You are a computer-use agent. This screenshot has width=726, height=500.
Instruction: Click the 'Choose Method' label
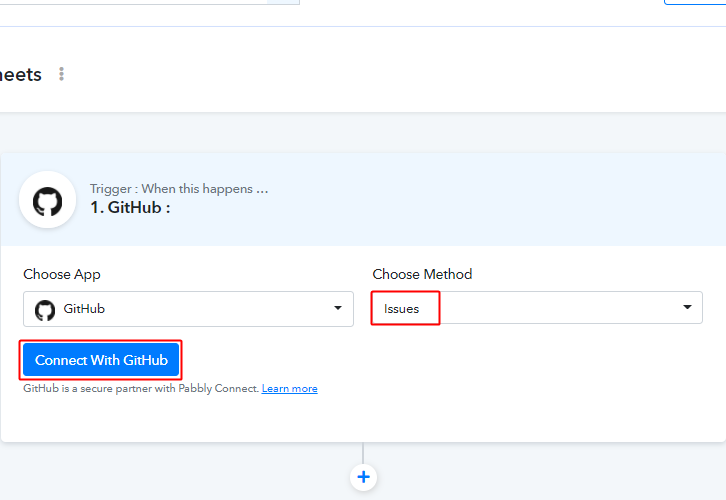[x=422, y=274]
